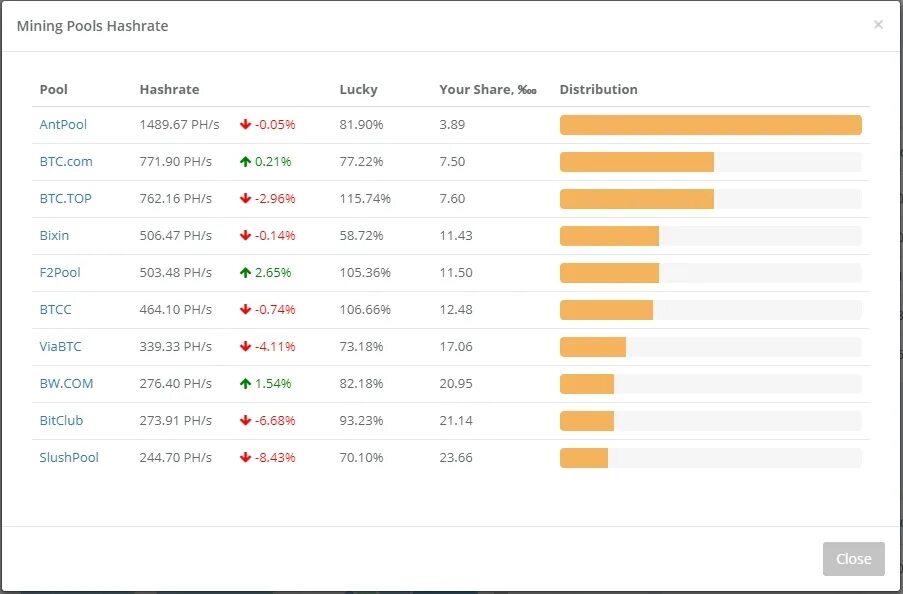
Task: Click the 3.89 share value
Action: [x=452, y=124]
